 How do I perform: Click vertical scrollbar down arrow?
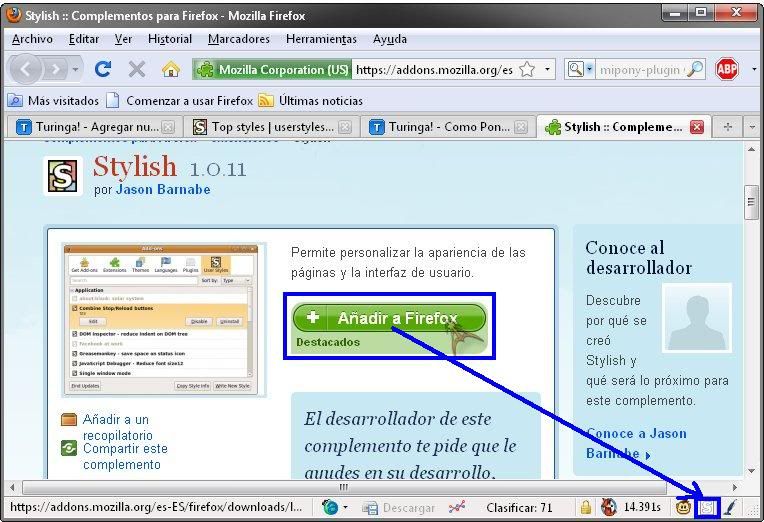[x=751, y=471]
